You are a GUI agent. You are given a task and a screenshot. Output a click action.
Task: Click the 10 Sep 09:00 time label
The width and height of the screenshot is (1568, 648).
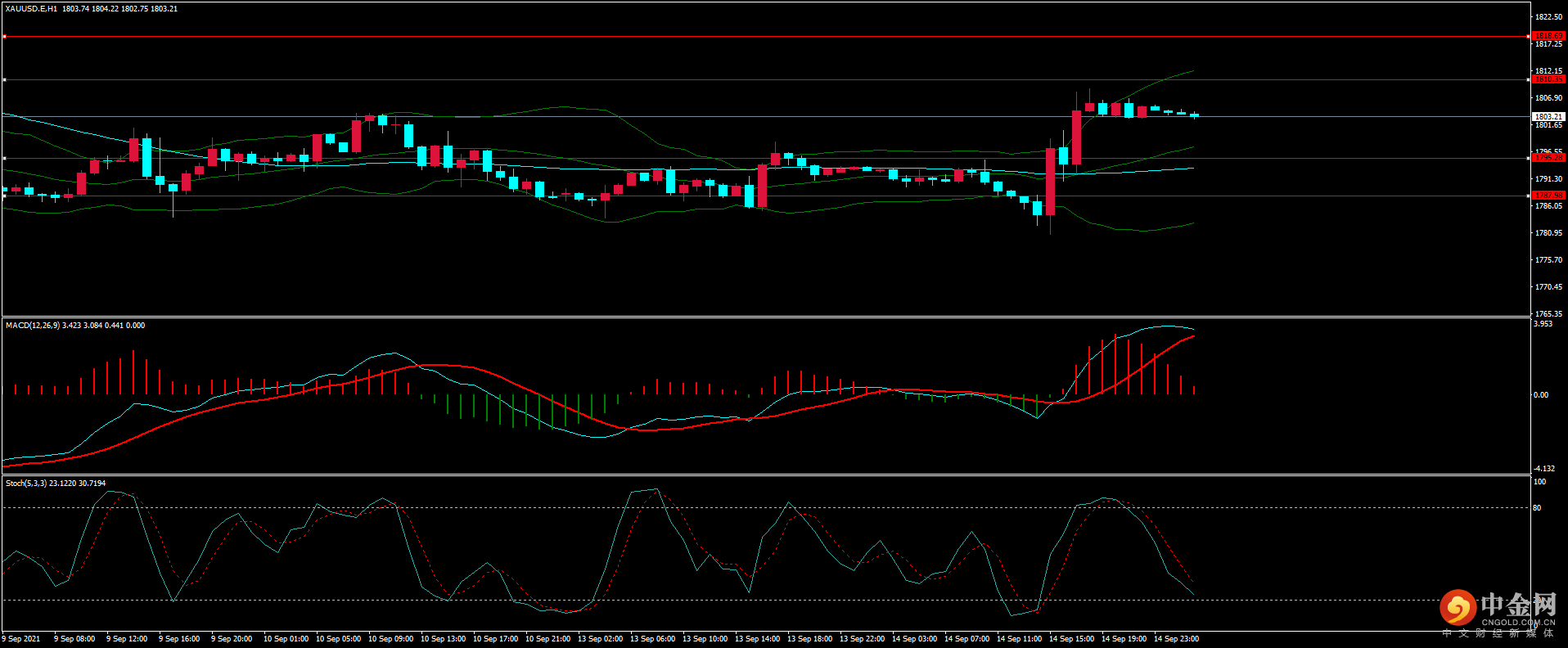click(x=391, y=639)
